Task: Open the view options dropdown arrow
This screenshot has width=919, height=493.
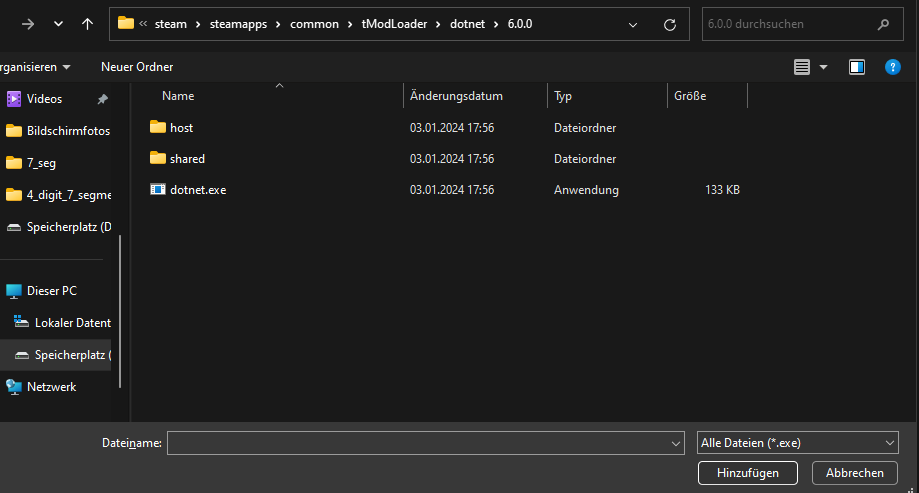Action: tap(823, 67)
